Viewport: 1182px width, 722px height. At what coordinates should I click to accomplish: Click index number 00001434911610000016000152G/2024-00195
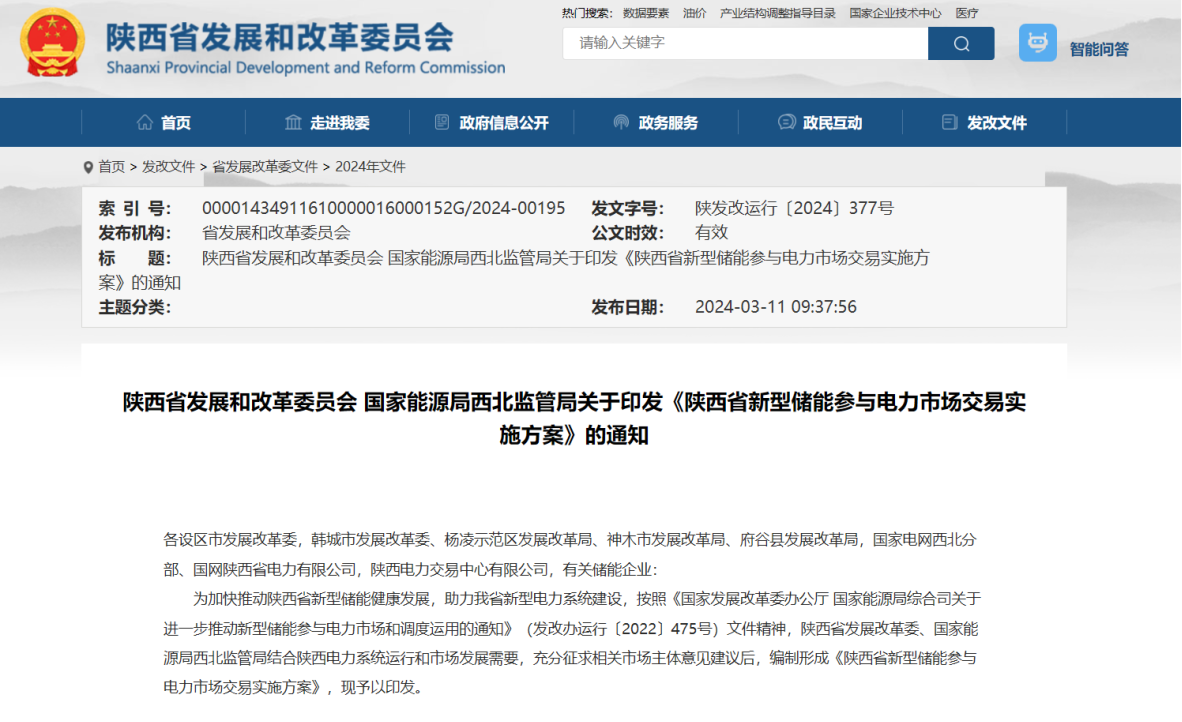384,208
